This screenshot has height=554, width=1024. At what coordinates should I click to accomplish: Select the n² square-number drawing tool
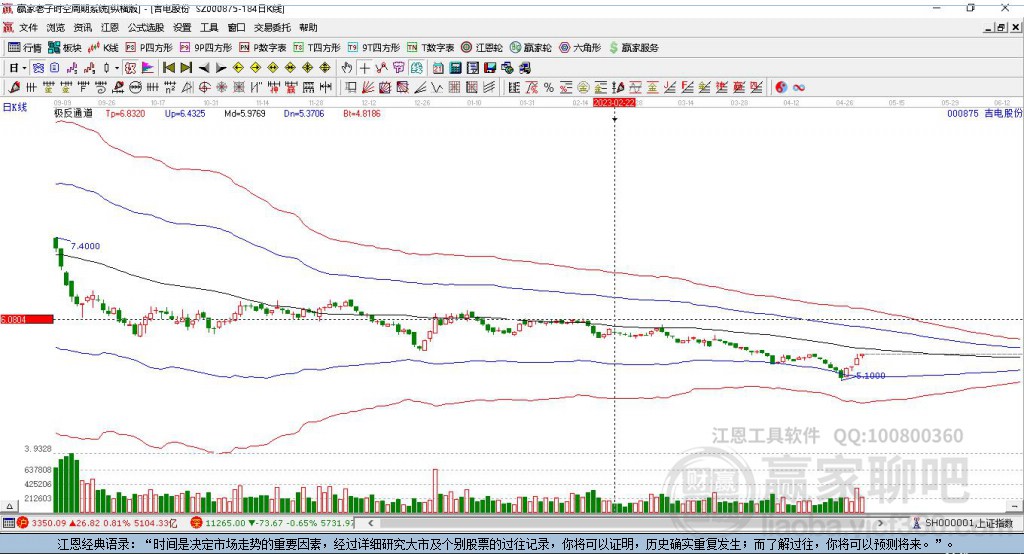tap(170, 88)
